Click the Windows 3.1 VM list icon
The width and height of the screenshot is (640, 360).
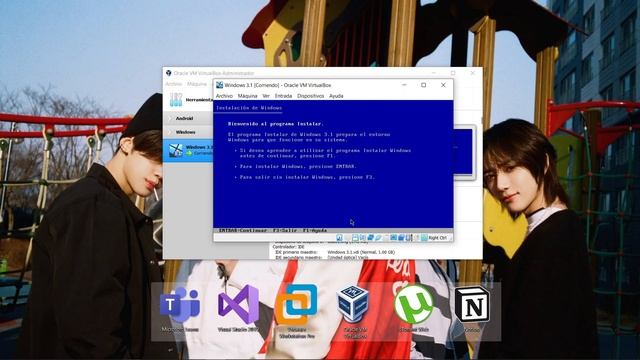176,150
